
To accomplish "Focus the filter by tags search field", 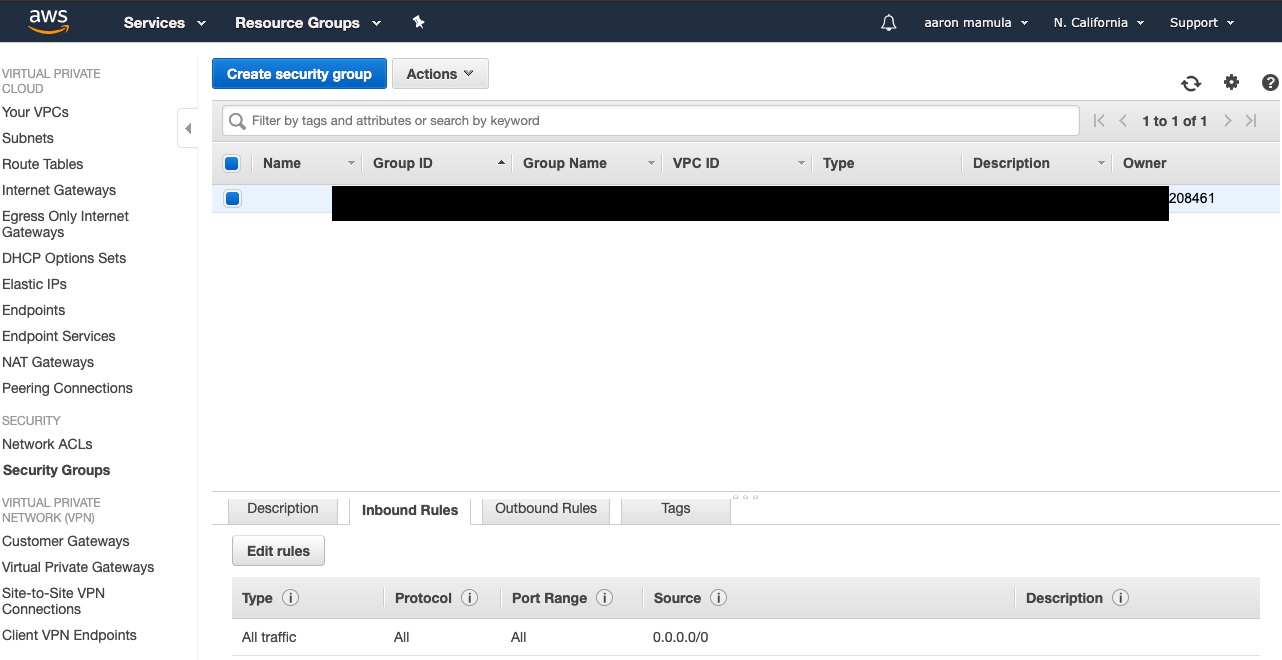I will pyautogui.click(x=650, y=121).
